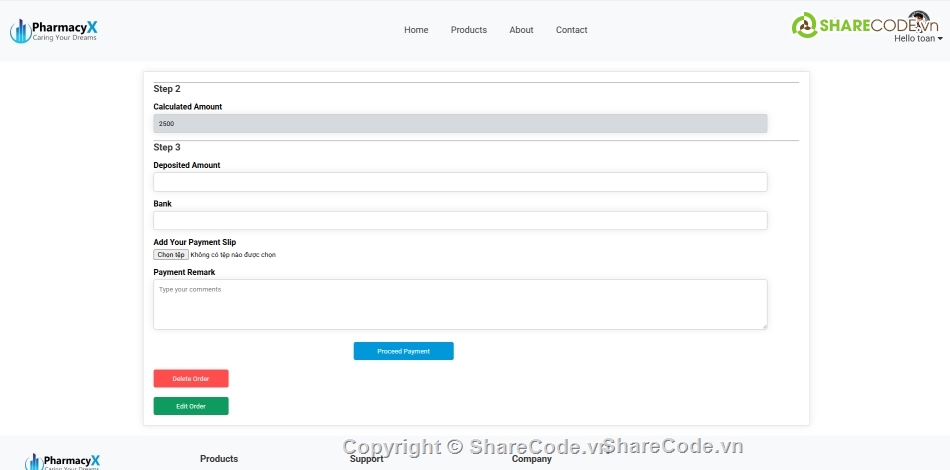Click the Payment Remark comments textarea

coord(460,304)
